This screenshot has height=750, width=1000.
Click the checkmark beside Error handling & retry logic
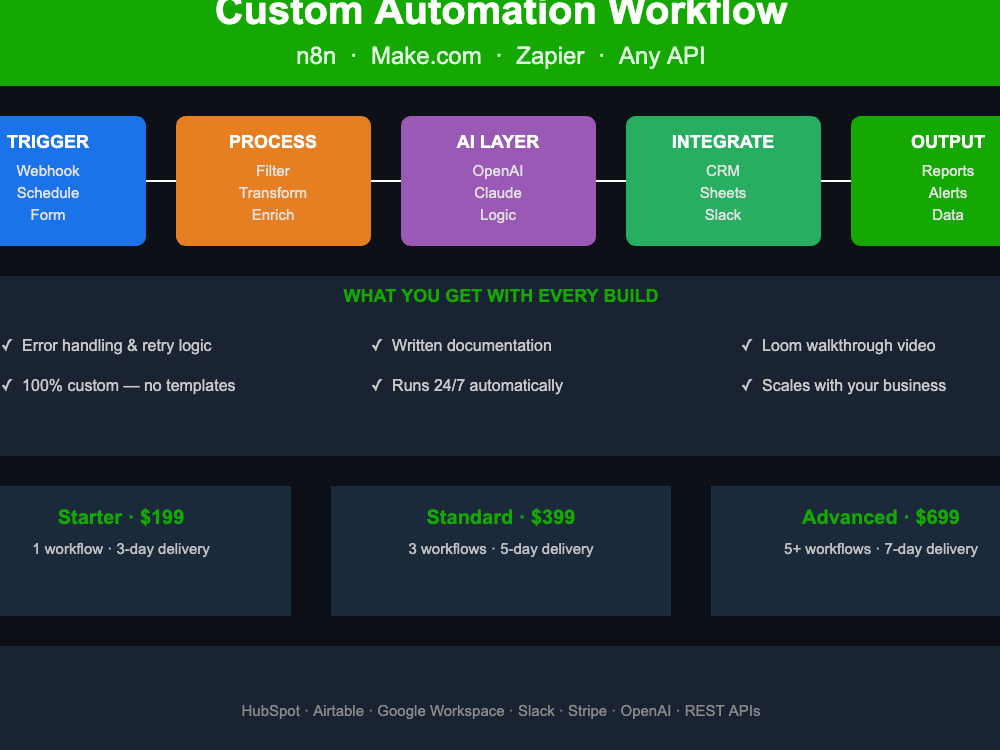[7, 346]
